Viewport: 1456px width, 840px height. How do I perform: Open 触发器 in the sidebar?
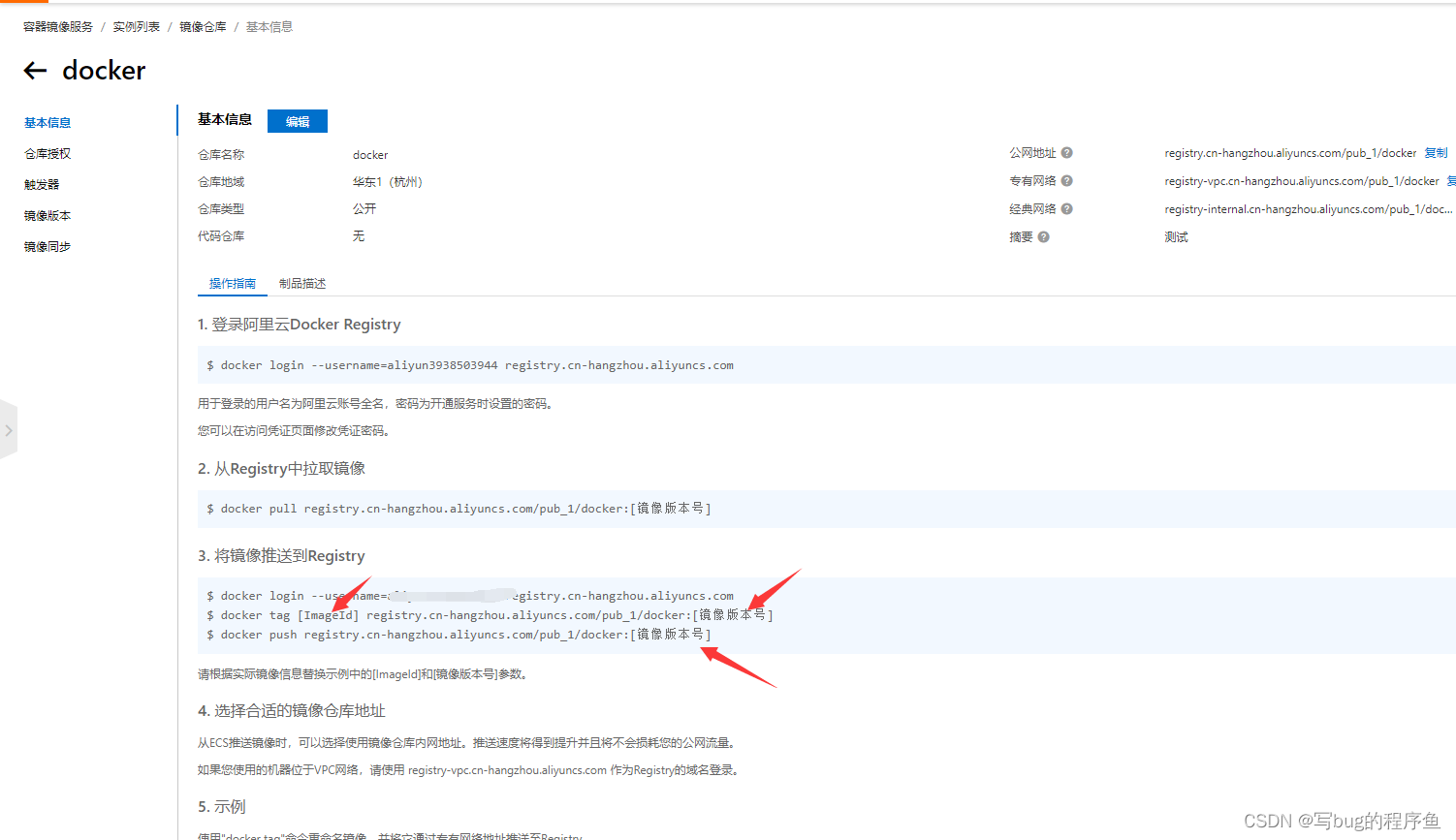point(42,185)
